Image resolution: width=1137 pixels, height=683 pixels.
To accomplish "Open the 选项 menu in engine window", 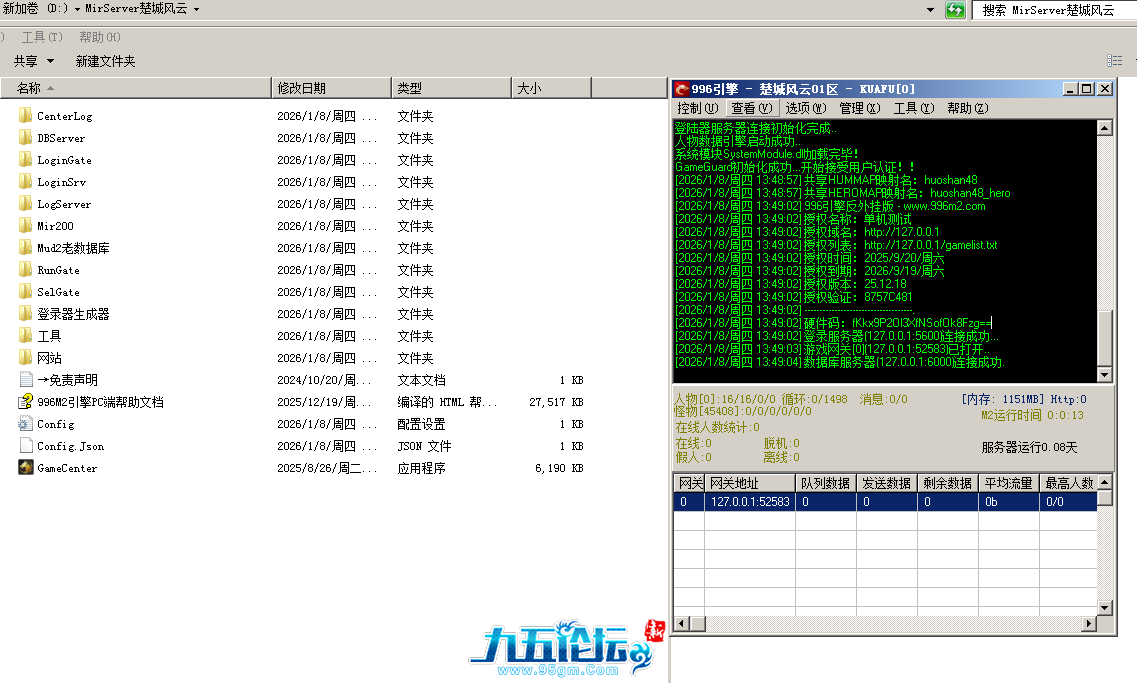I will pyautogui.click(x=805, y=108).
